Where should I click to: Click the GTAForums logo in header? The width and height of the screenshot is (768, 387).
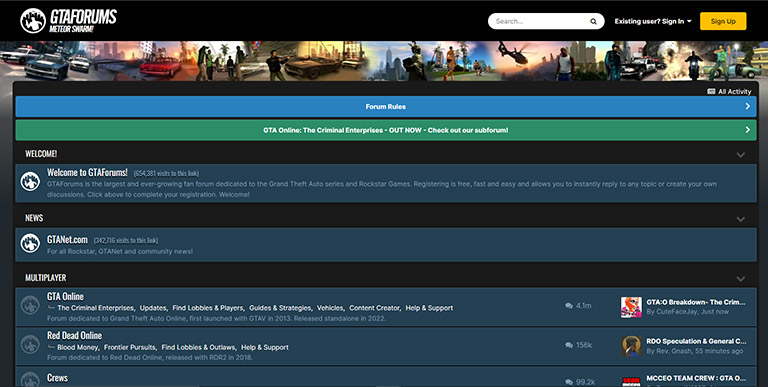69,21
